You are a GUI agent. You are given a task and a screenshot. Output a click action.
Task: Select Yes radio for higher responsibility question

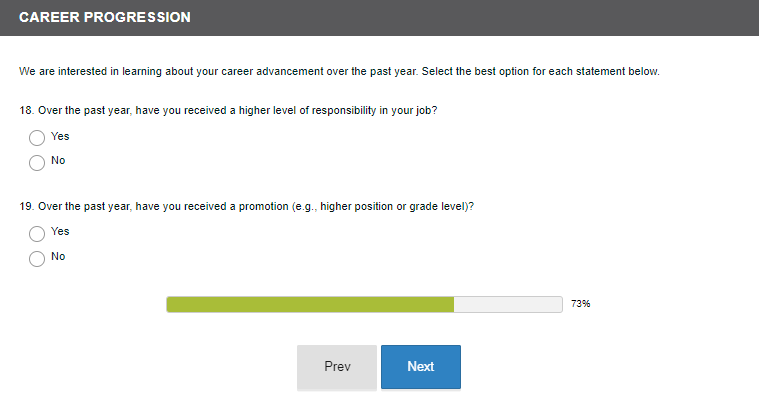(37, 138)
